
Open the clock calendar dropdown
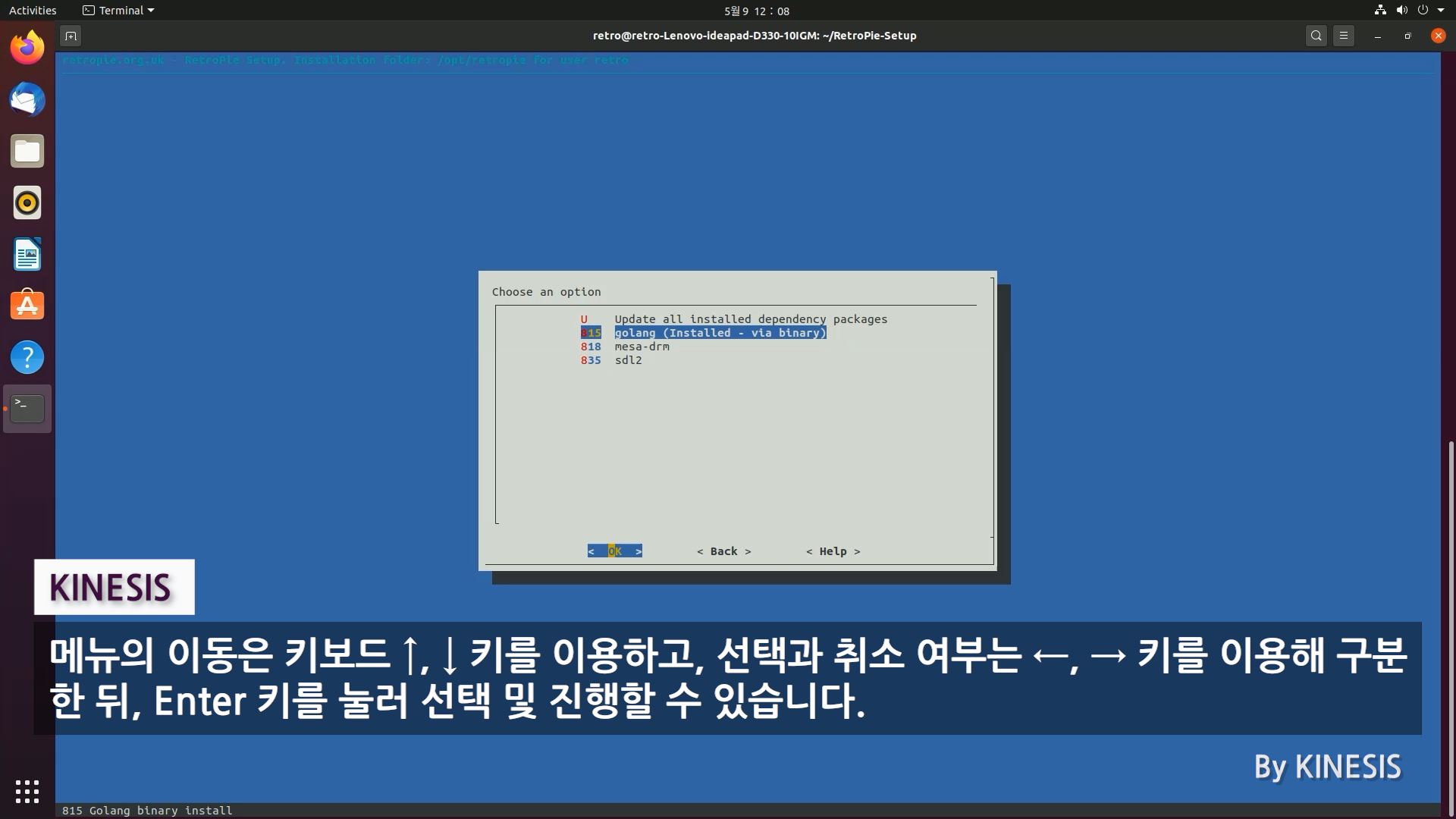click(x=756, y=11)
